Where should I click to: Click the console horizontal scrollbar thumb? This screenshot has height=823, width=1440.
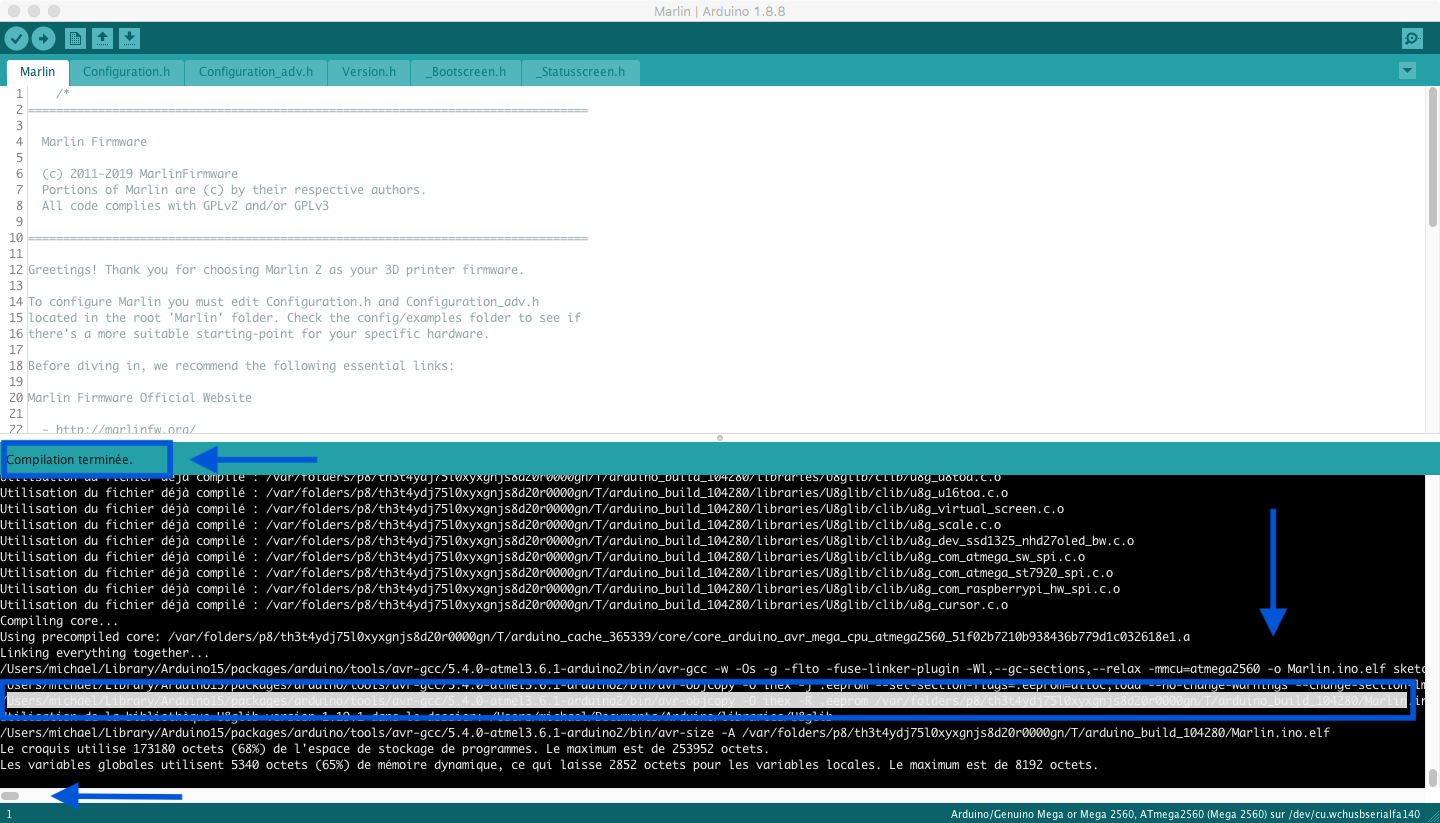click(10, 796)
